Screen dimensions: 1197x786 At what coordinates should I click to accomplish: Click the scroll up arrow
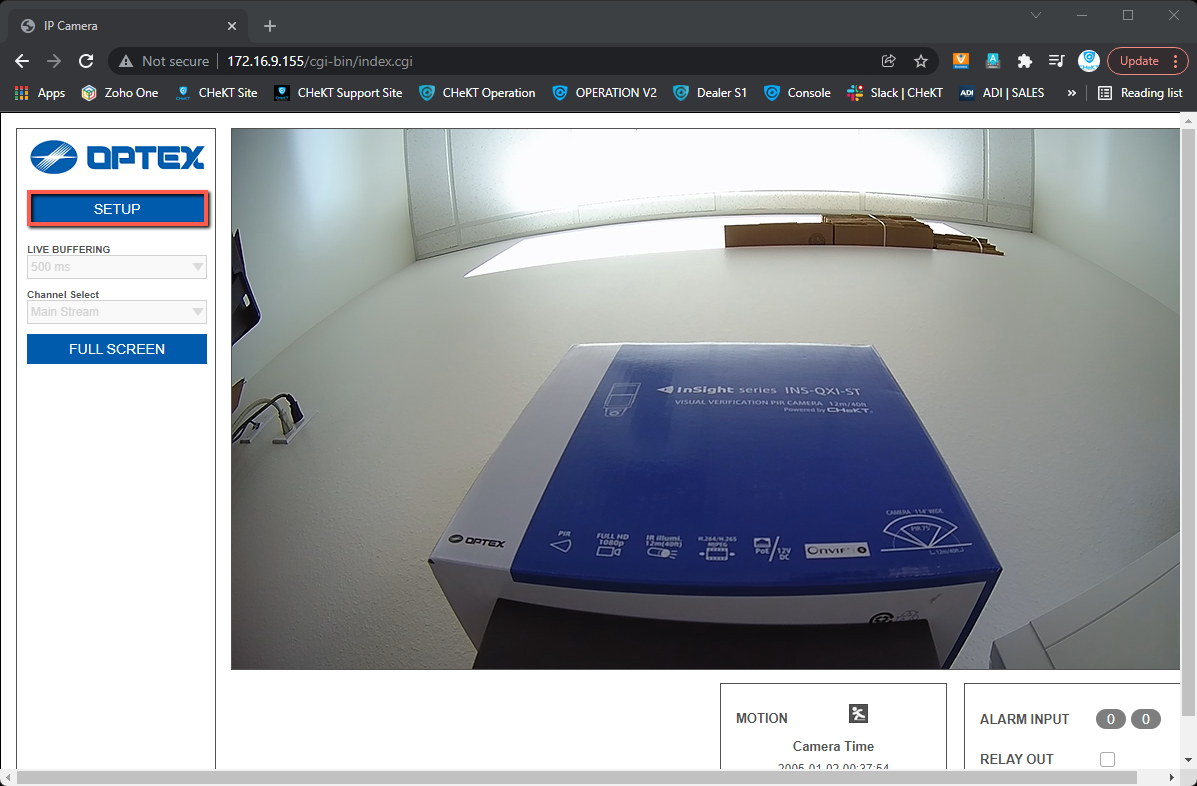(1189, 120)
